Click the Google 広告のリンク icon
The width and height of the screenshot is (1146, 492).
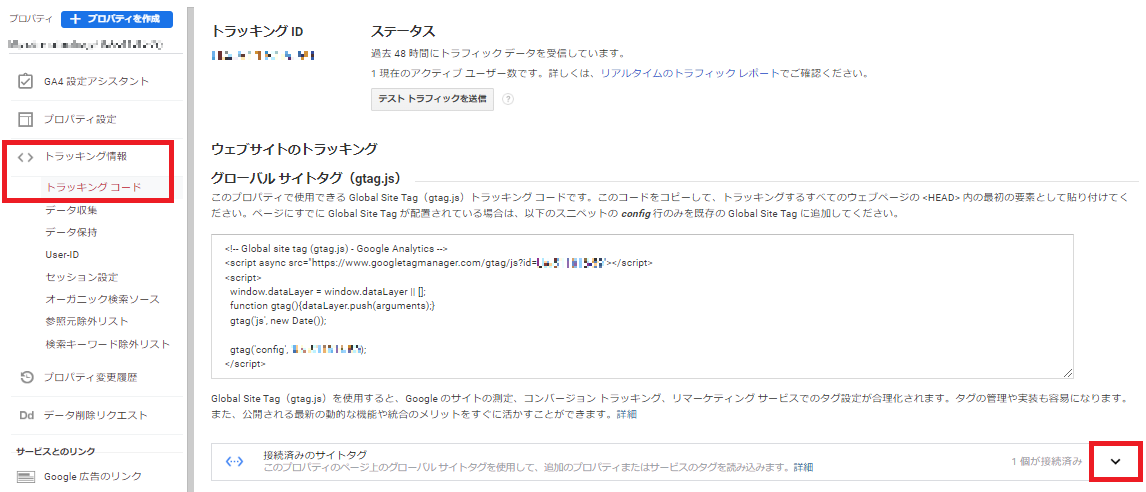(26, 477)
